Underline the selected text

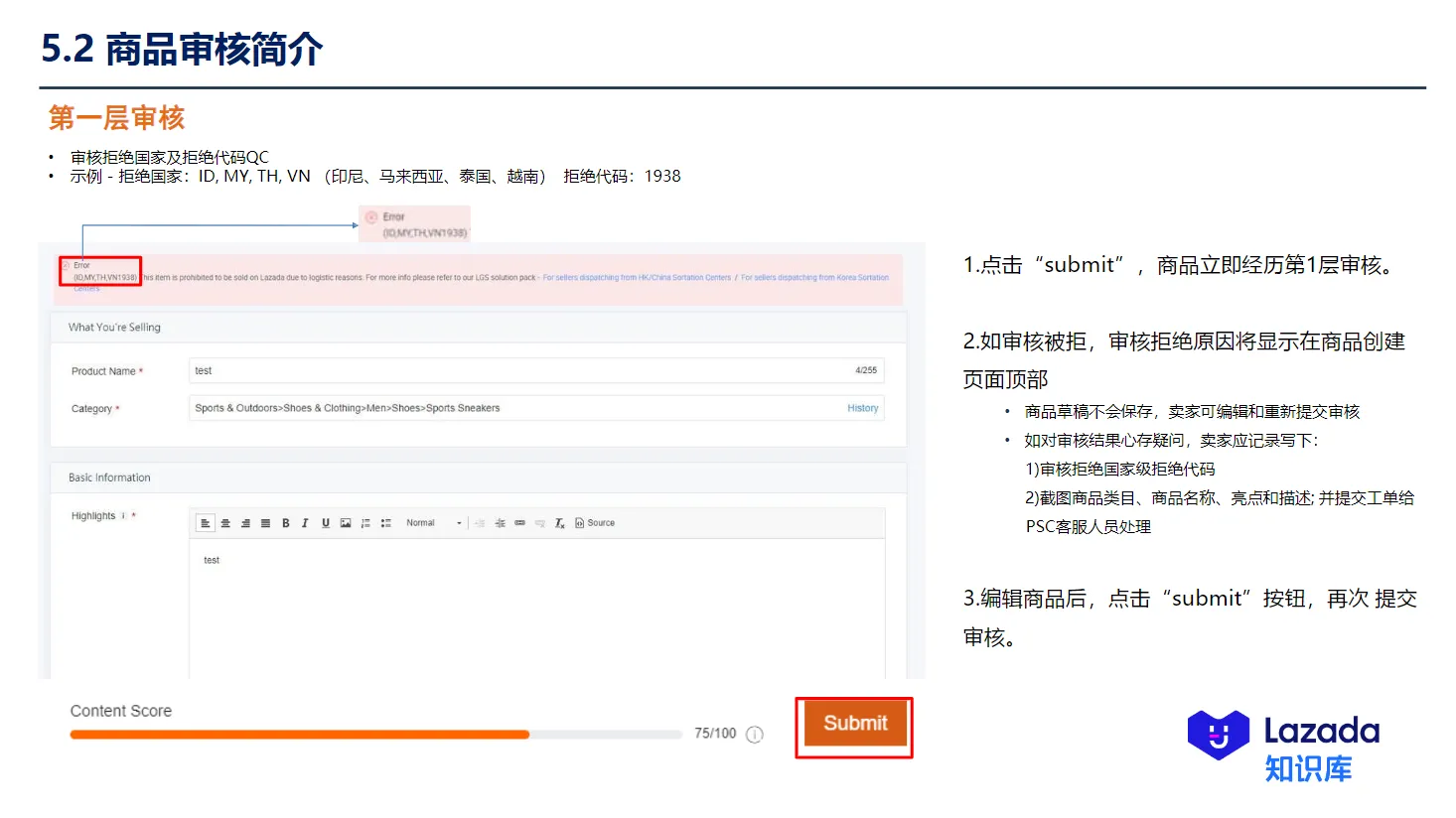(325, 523)
